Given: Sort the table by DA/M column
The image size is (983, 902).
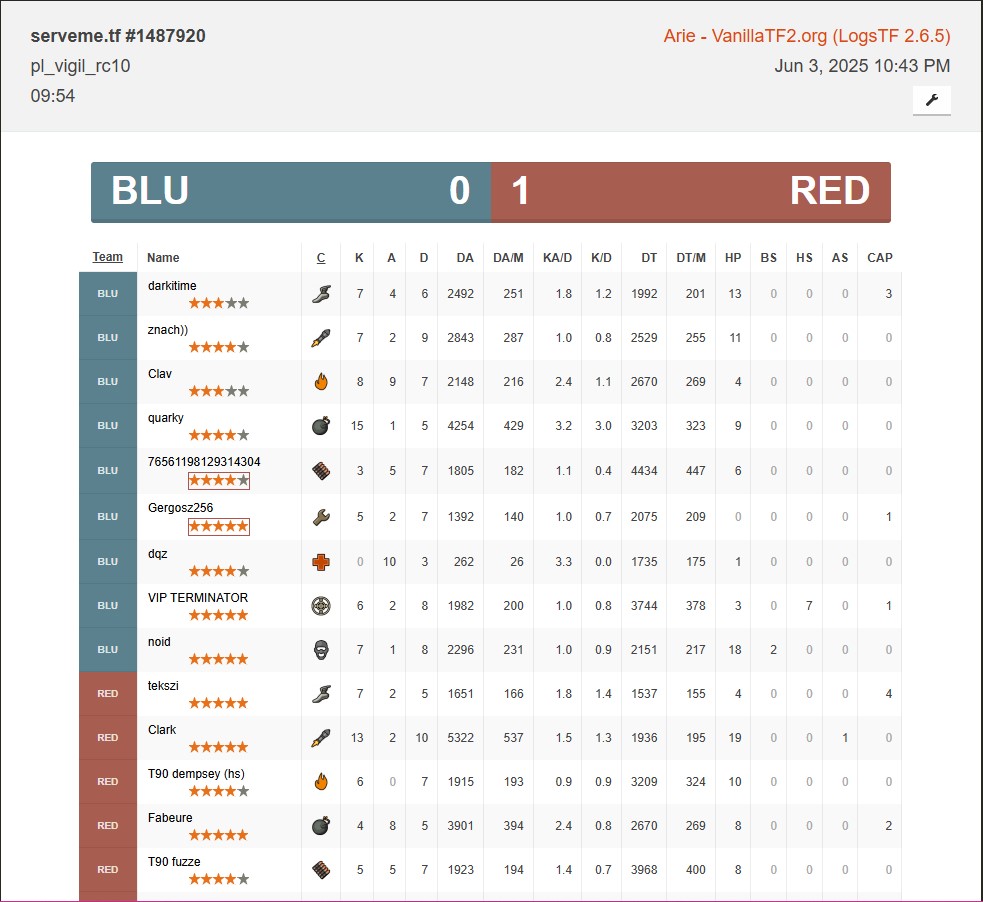Looking at the screenshot, I should click(508, 258).
